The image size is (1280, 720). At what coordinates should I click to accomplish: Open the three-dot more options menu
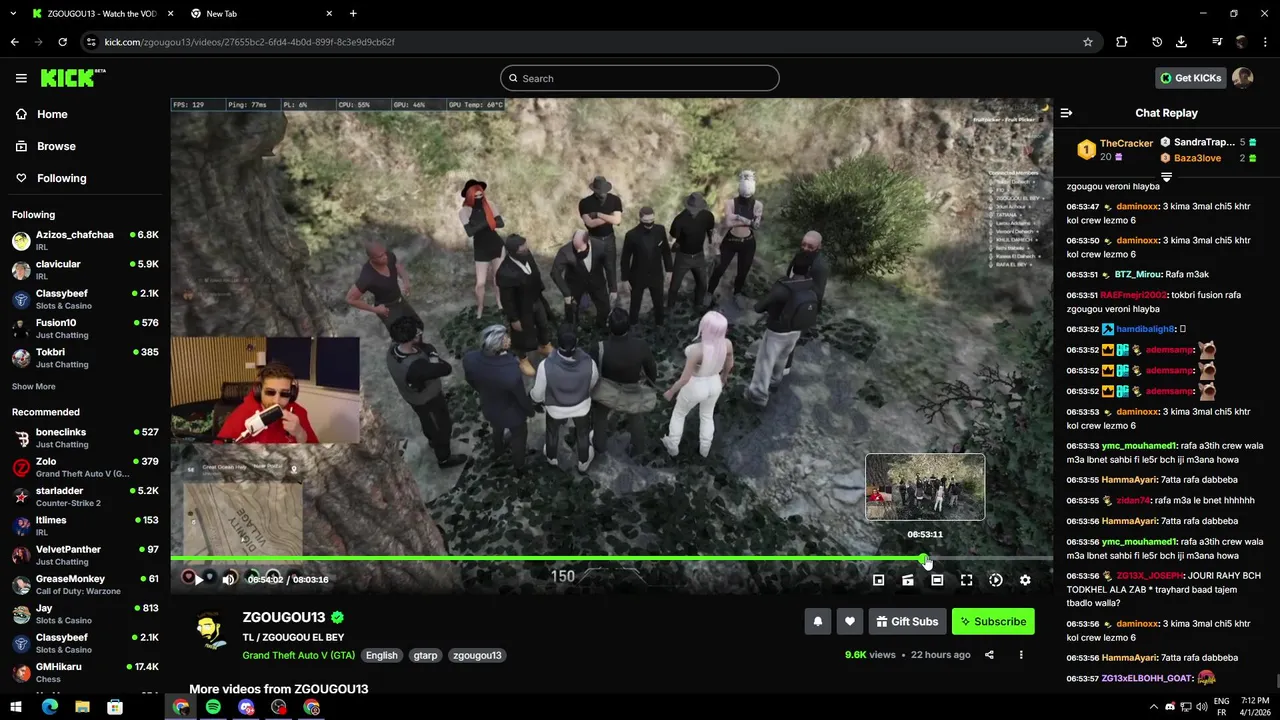pyautogui.click(x=1021, y=655)
